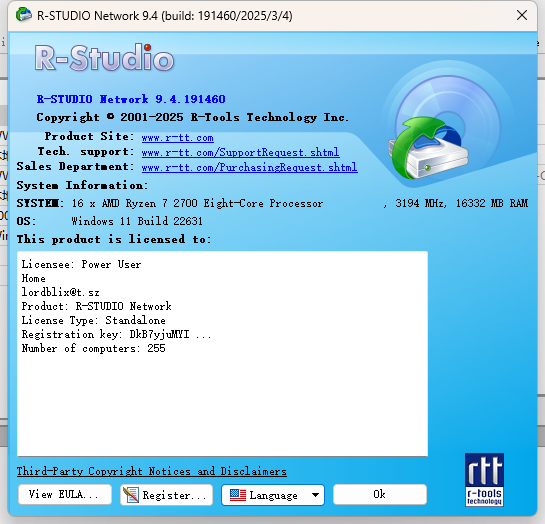Confirm with the Ok button

click(x=380, y=494)
